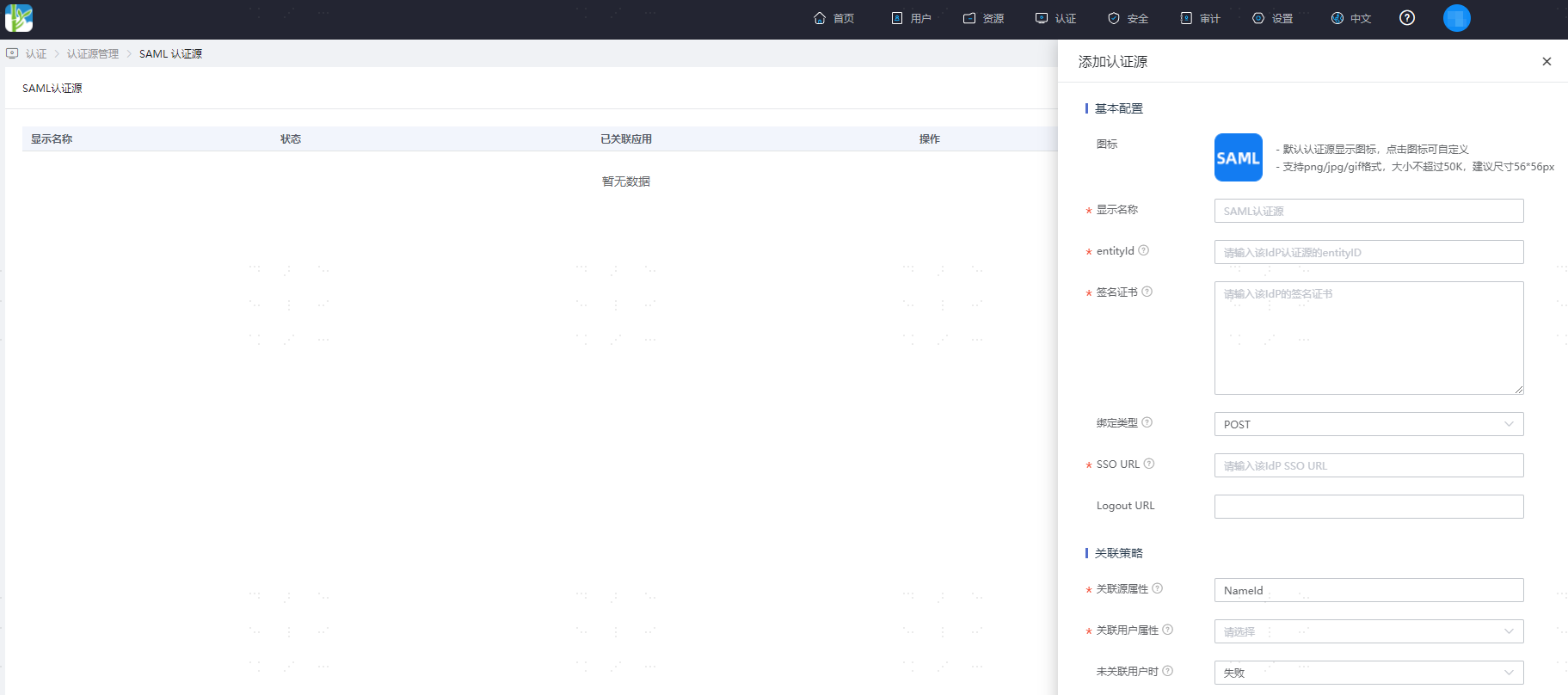1568x695 pixels.
Task: Go to 认证源管理 breadcrumb link
Action: [x=93, y=53]
